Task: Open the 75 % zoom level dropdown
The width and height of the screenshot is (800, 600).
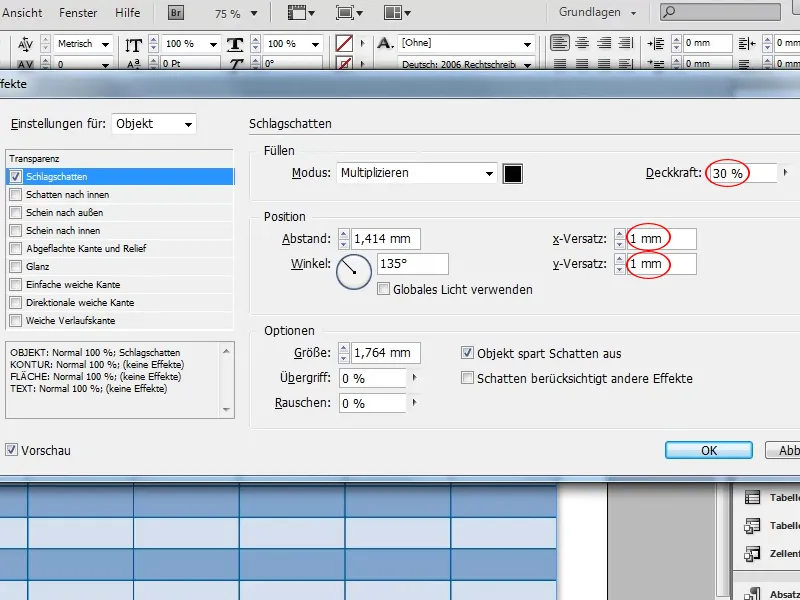Action: [x=254, y=14]
